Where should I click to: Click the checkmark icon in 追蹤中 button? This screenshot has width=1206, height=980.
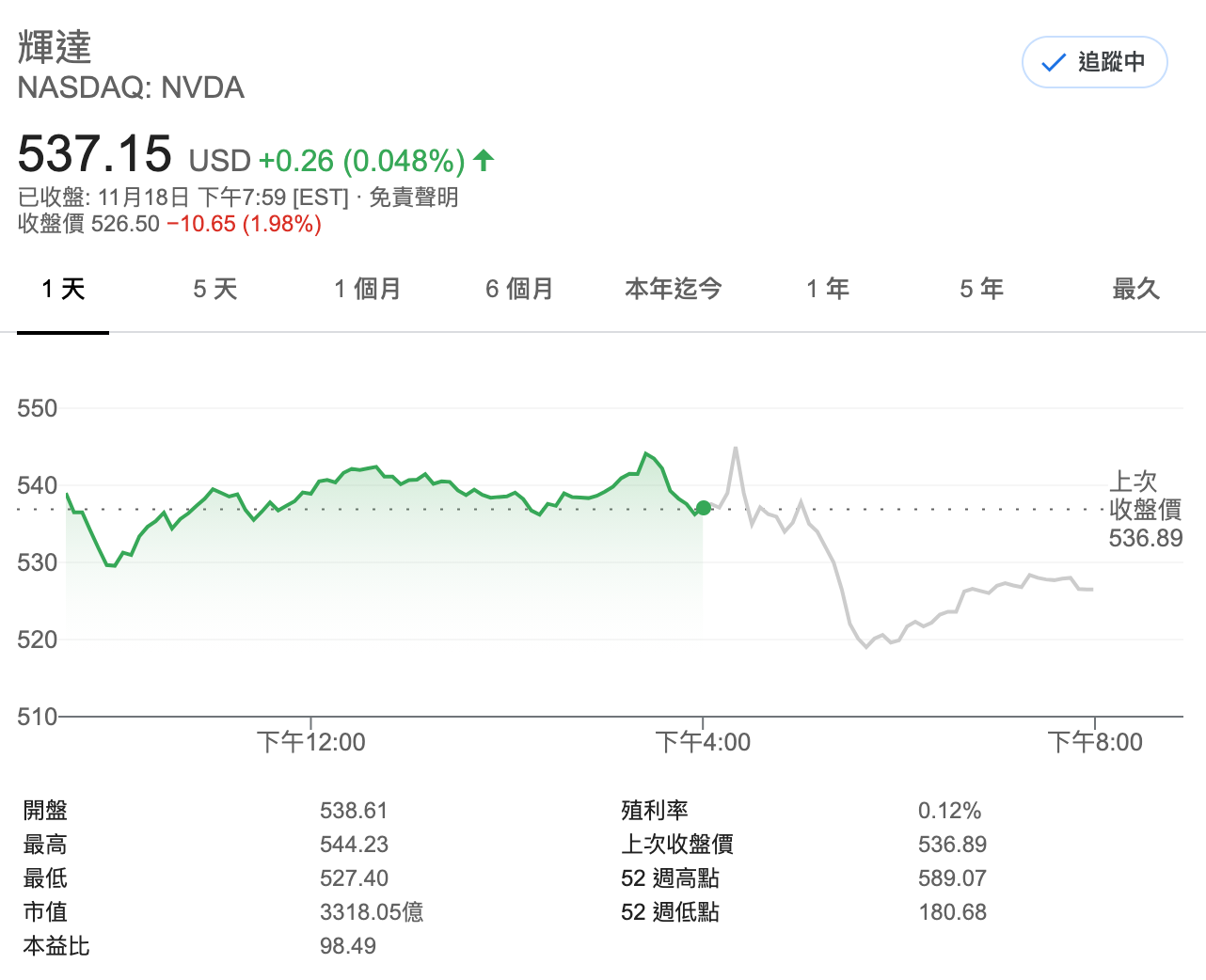(1054, 63)
